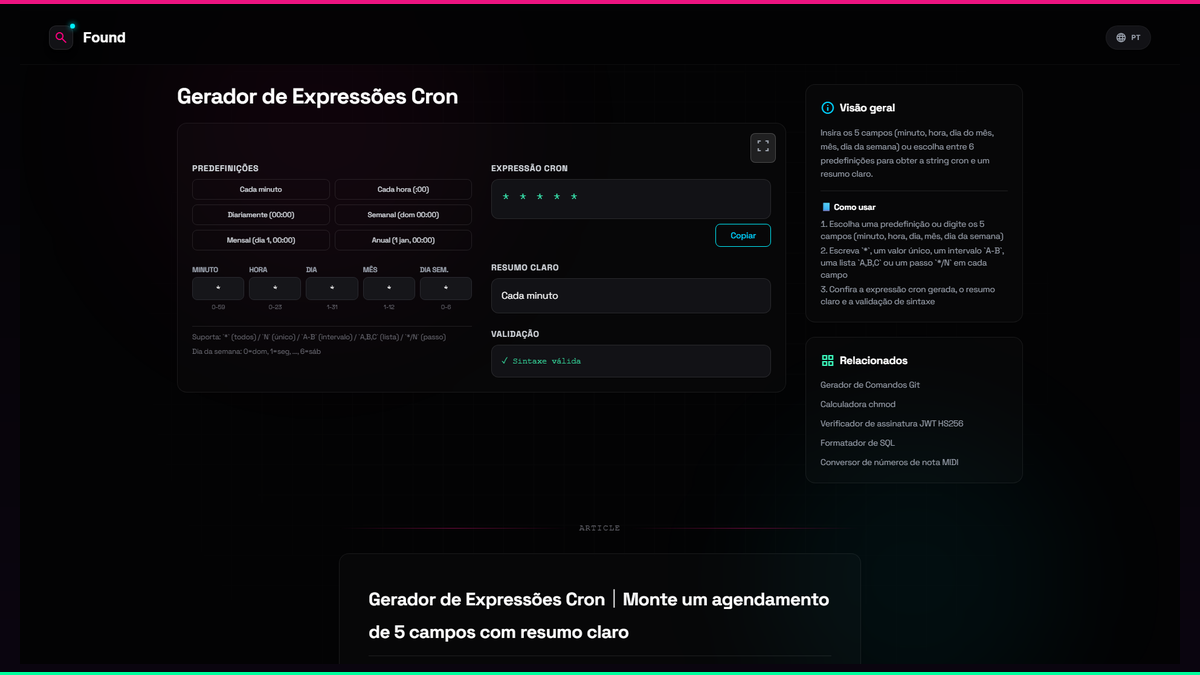Select the Semanal (dom 00:00) preset

click(x=403, y=215)
